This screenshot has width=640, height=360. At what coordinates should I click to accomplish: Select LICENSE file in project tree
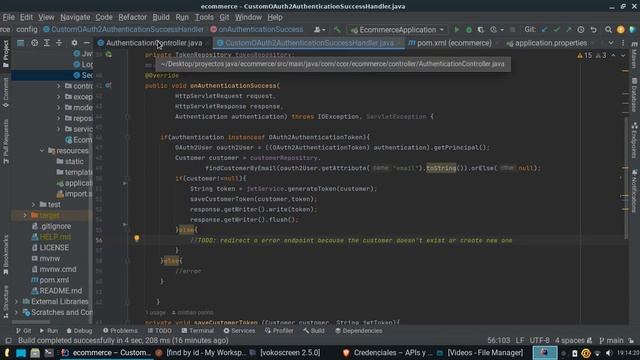[x=50, y=248]
